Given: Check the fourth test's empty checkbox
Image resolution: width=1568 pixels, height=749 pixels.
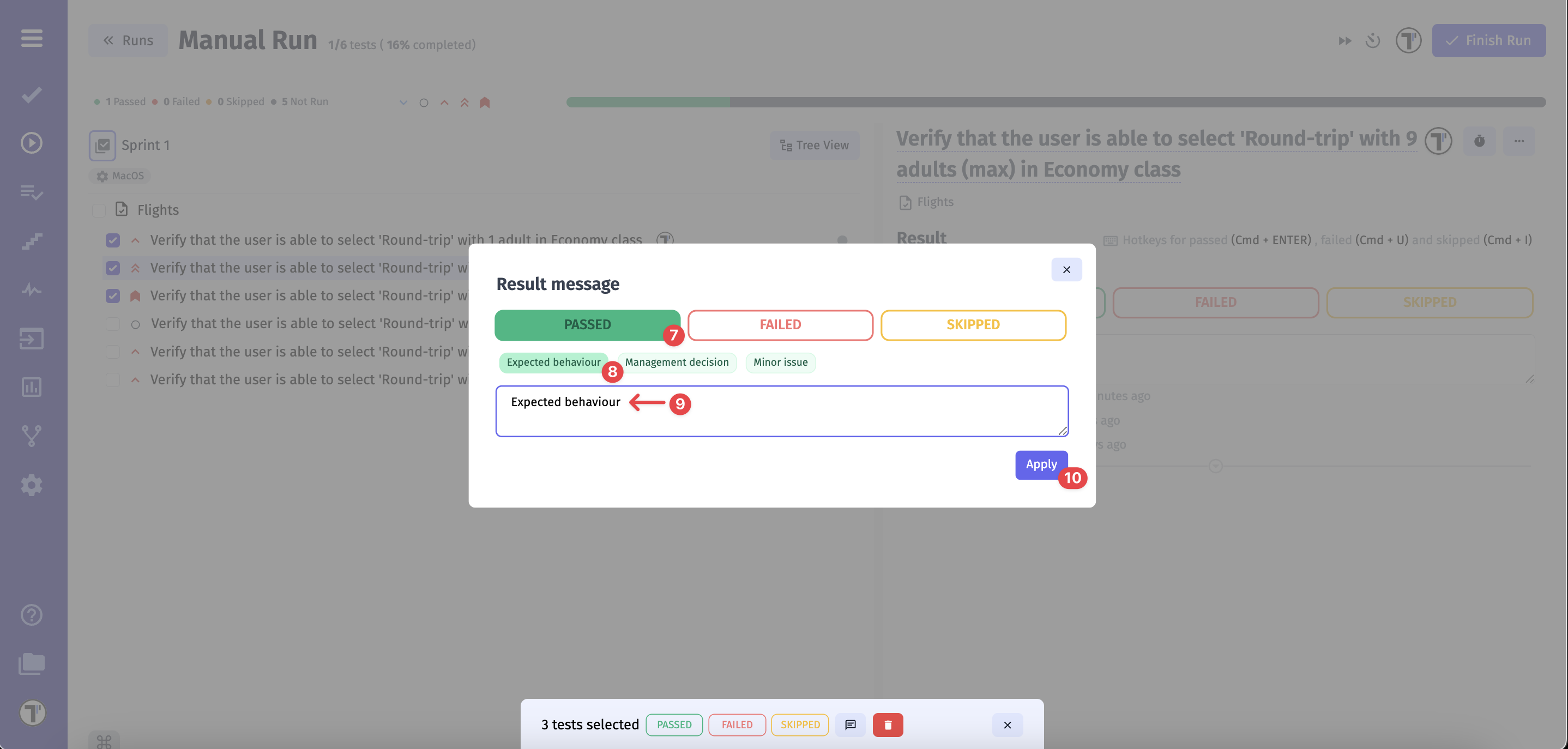Looking at the screenshot, I should point(113,324).
